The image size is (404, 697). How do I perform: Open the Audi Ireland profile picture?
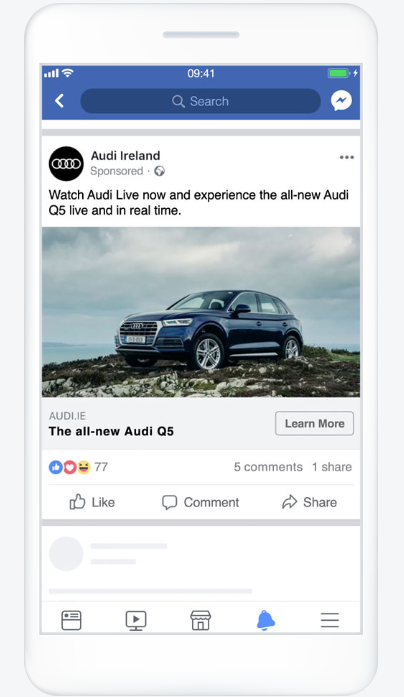(66, 164)
